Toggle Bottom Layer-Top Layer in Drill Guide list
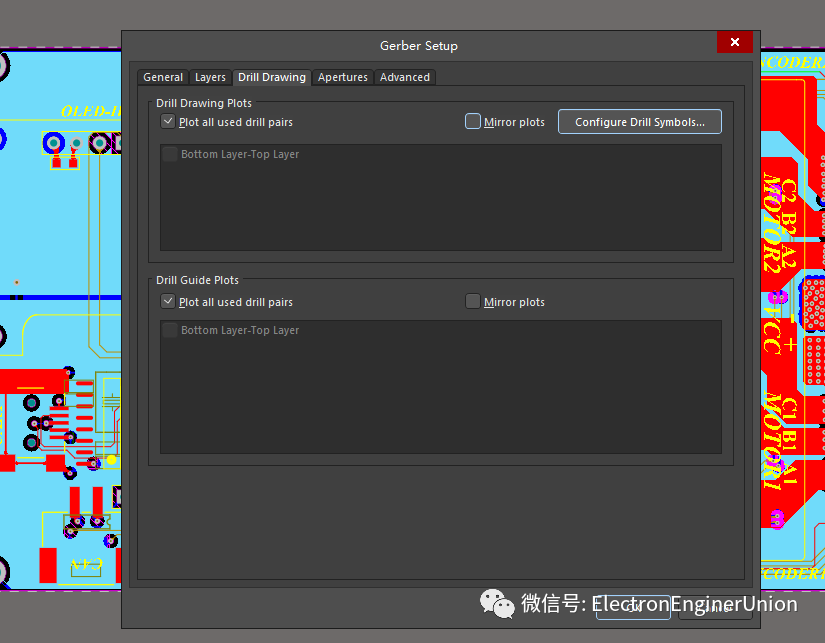Viewport: 825px width, 643px height. (170, 331)
